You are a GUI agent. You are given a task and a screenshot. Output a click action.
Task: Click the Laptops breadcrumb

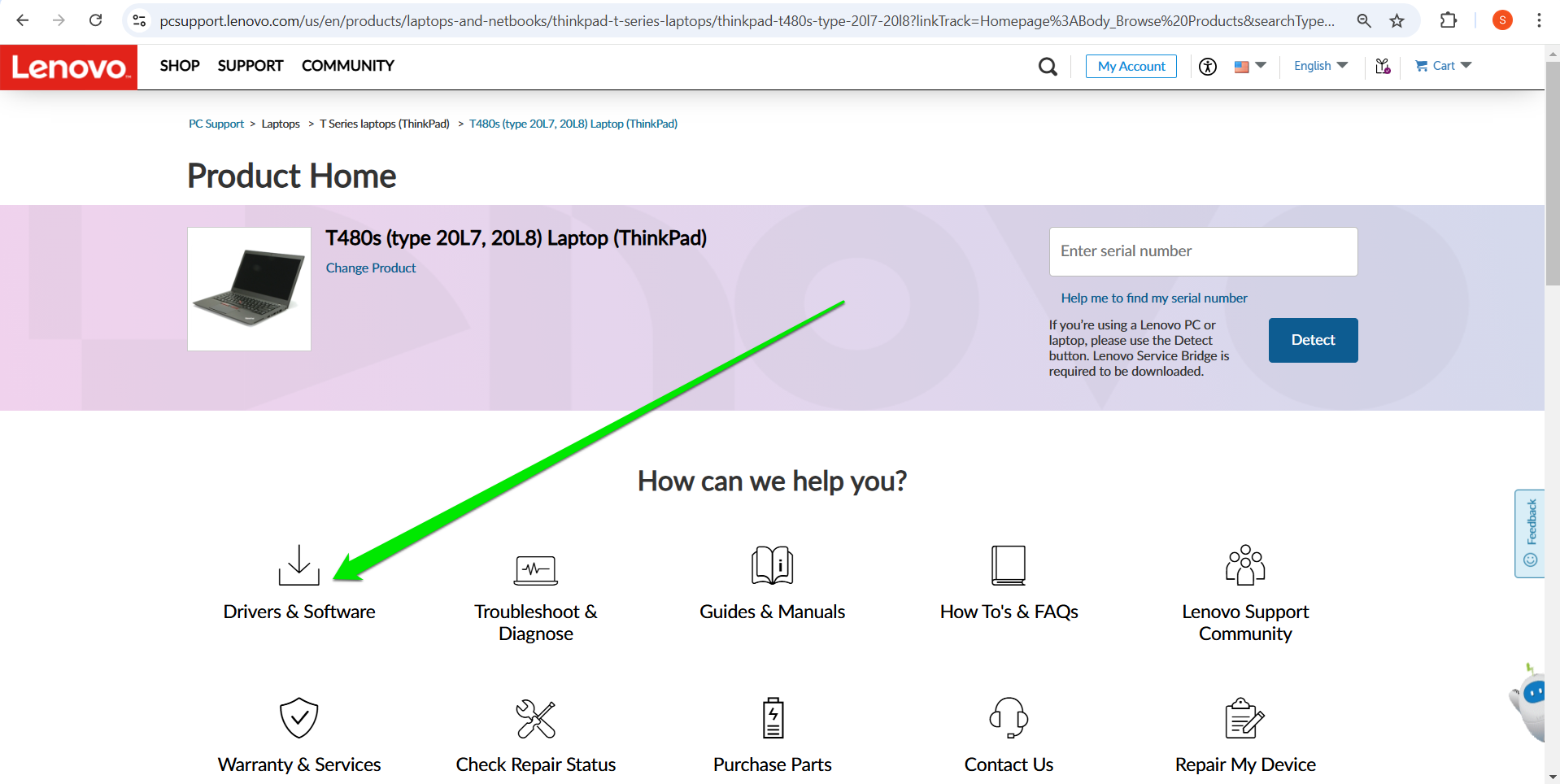281,124
